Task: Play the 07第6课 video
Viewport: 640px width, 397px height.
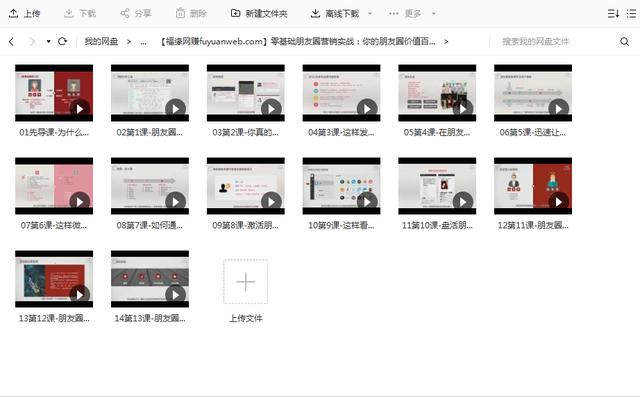Action: 80,202
